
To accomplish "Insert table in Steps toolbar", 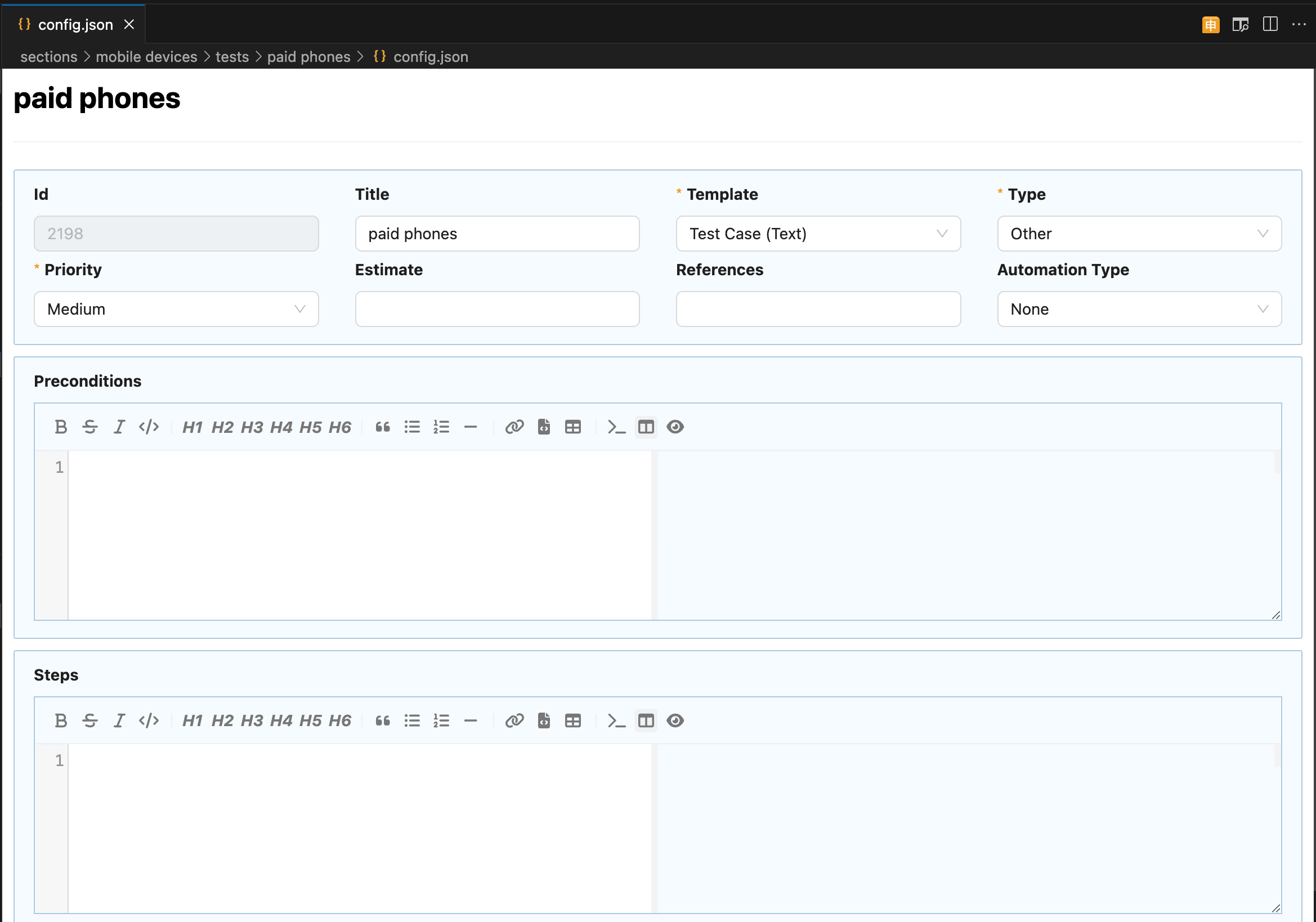I will tap(573, 720).
